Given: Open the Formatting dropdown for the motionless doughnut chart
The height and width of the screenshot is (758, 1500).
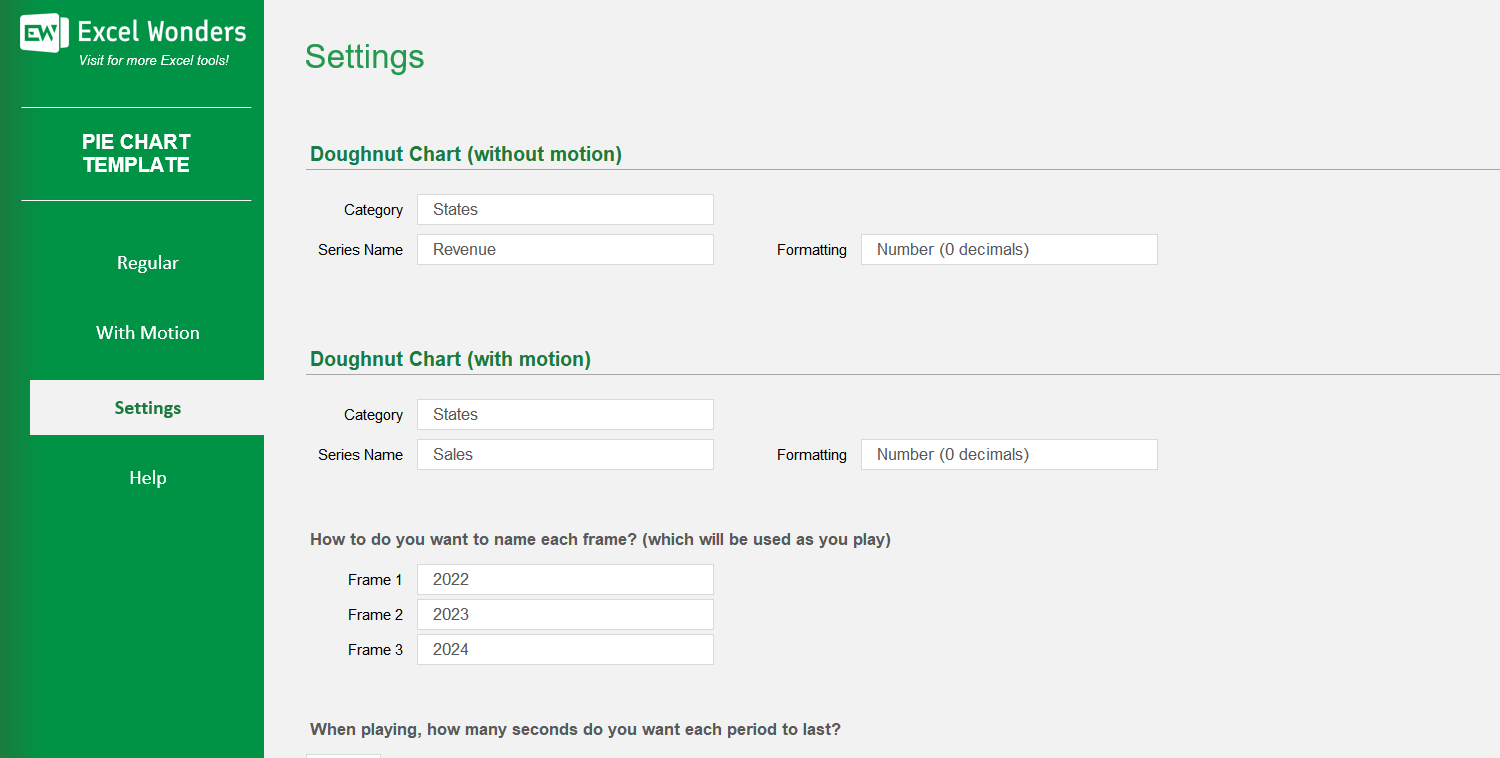Looking at the screenshot, I should coord(1008,249).
